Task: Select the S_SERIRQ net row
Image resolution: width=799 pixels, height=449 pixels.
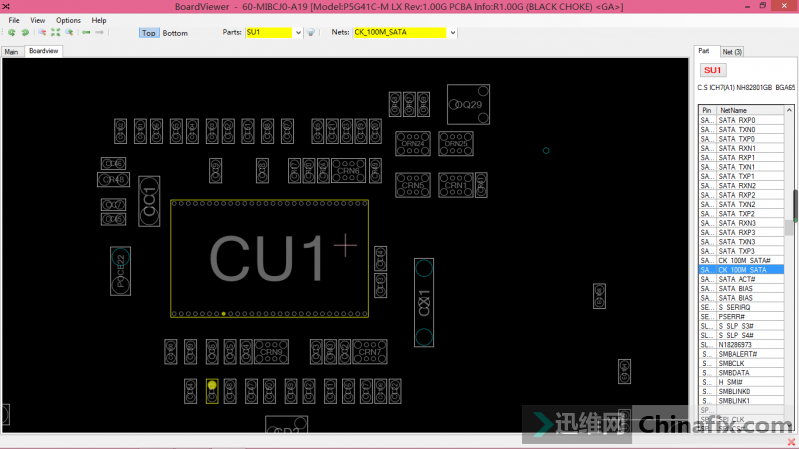Action: [741, 307]
